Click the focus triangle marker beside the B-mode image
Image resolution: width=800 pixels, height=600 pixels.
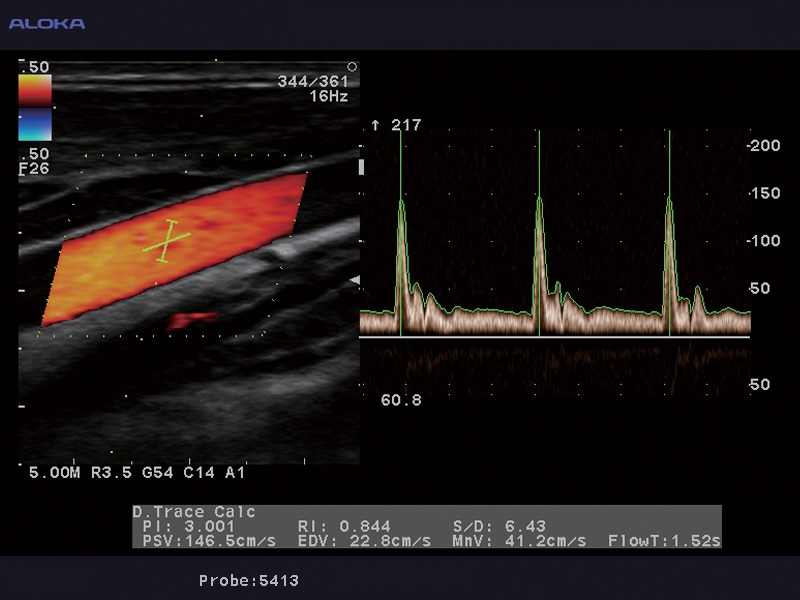point(353,282)
